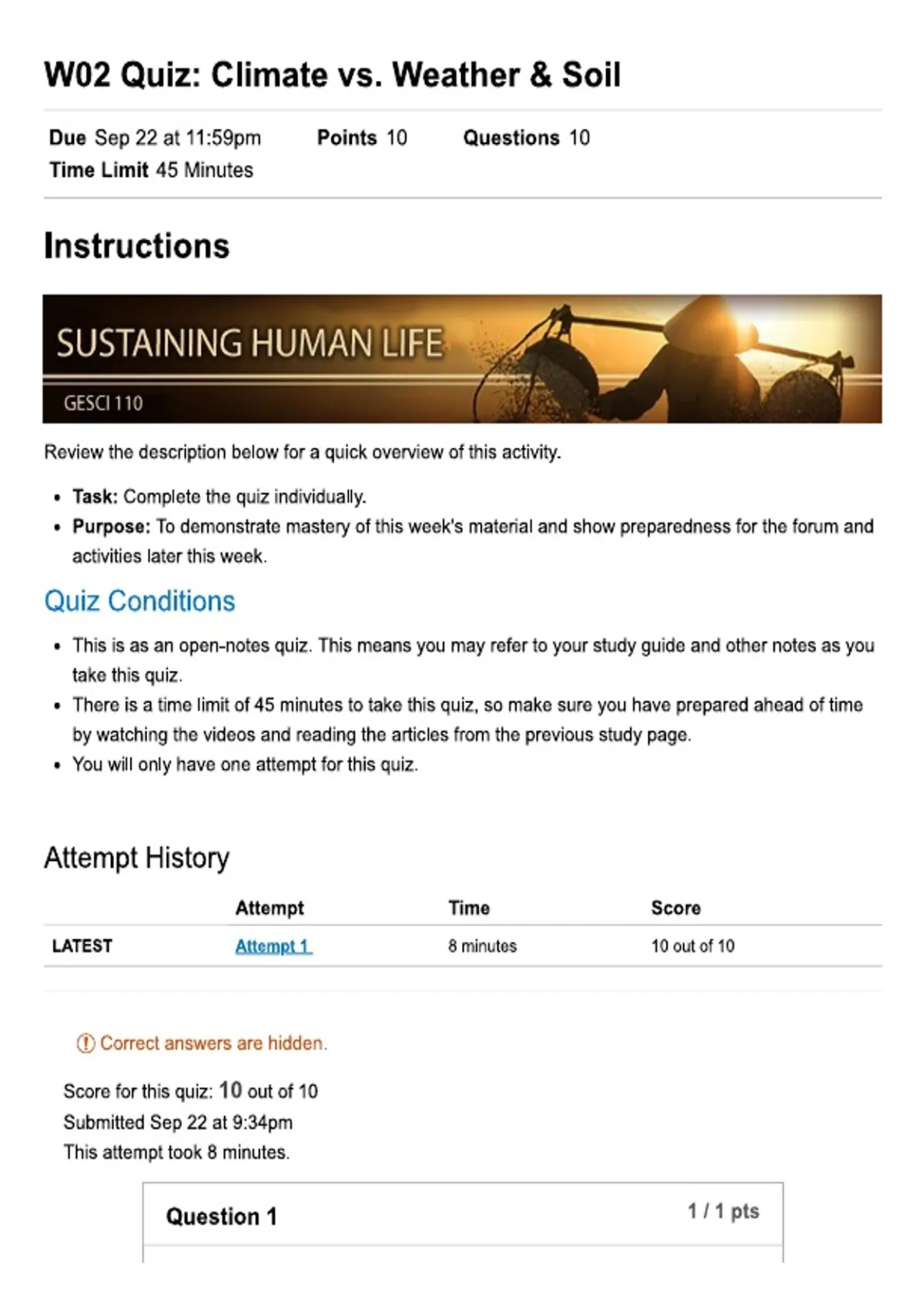
Task: Click the Correct answers are hidden text
Action: click(x=213, y=1043)
